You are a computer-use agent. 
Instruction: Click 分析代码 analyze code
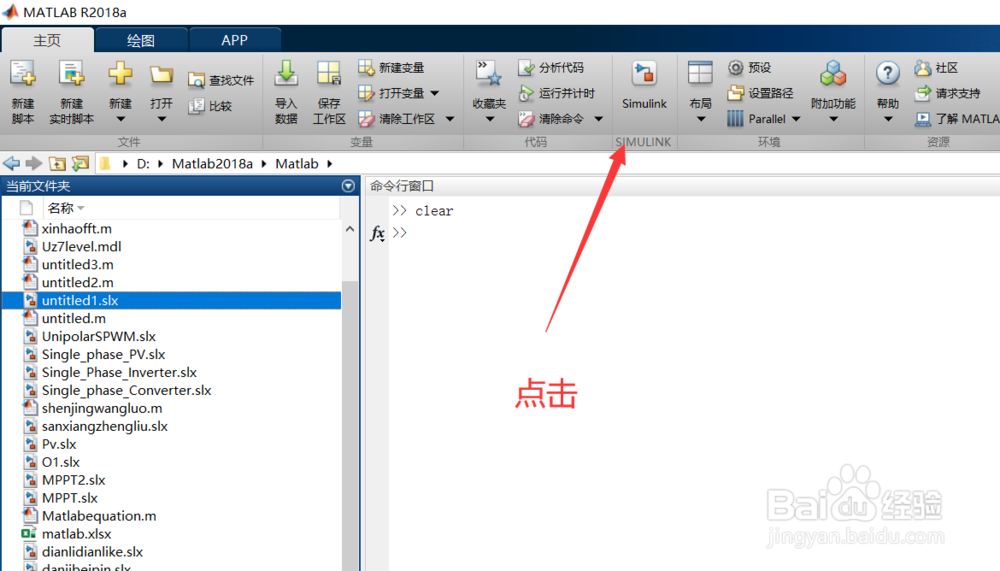(551, 68)
